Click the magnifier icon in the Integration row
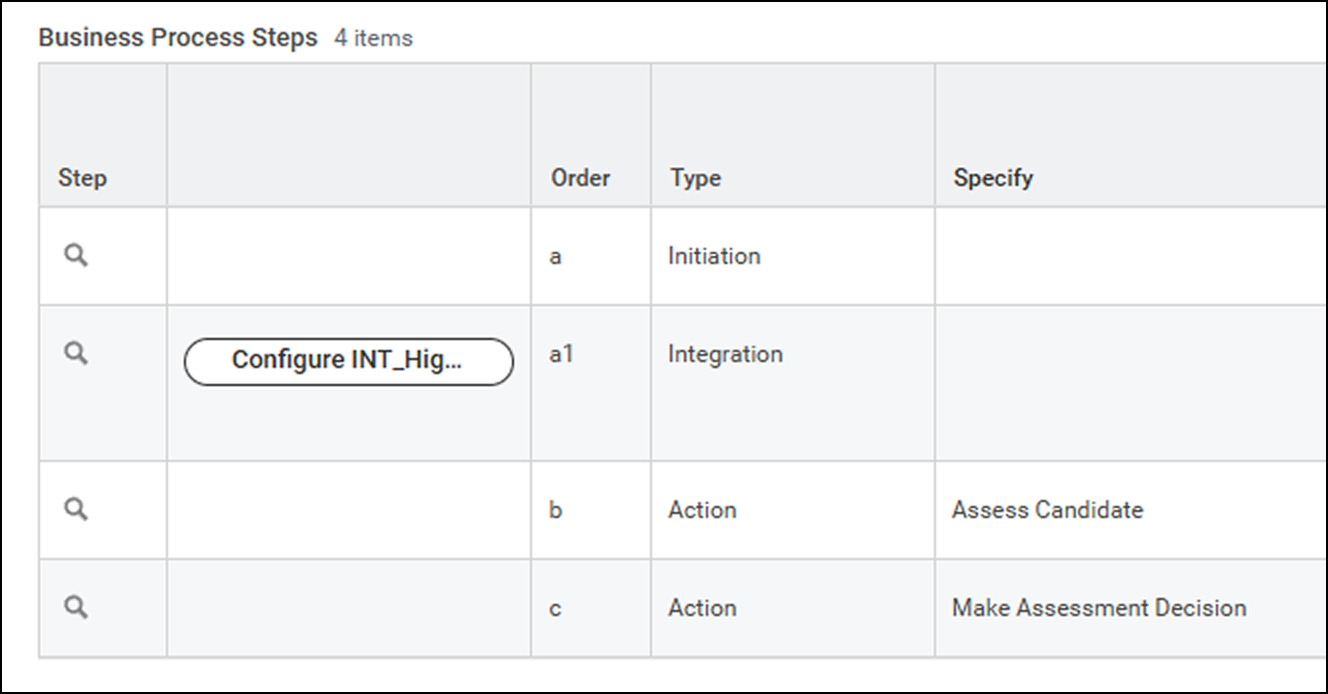The height and width of the screenshot is (694, 1328). pyautogui.click(x=76, y=353)
